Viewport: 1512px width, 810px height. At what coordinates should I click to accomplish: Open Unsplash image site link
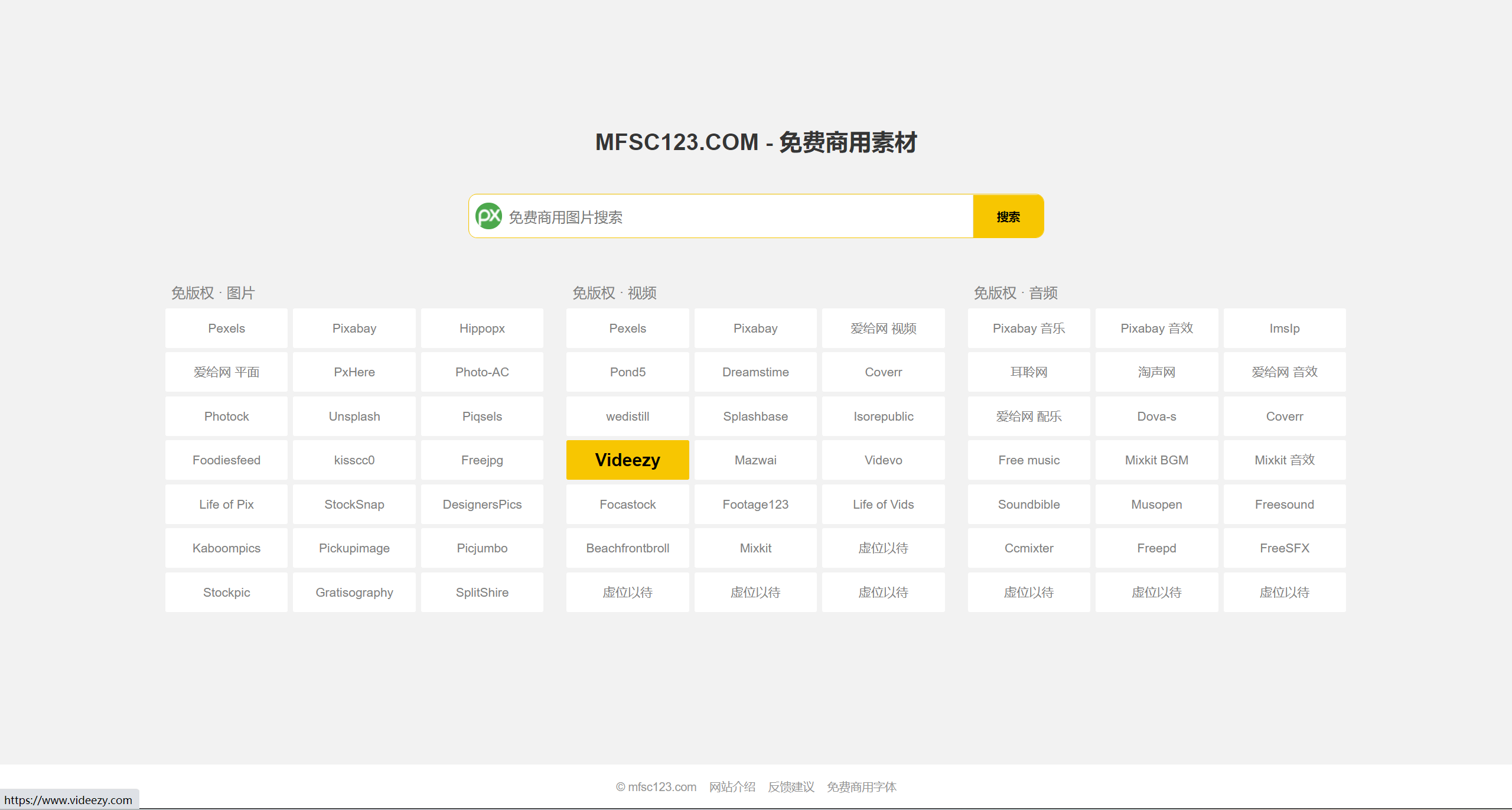pos(354,416)
